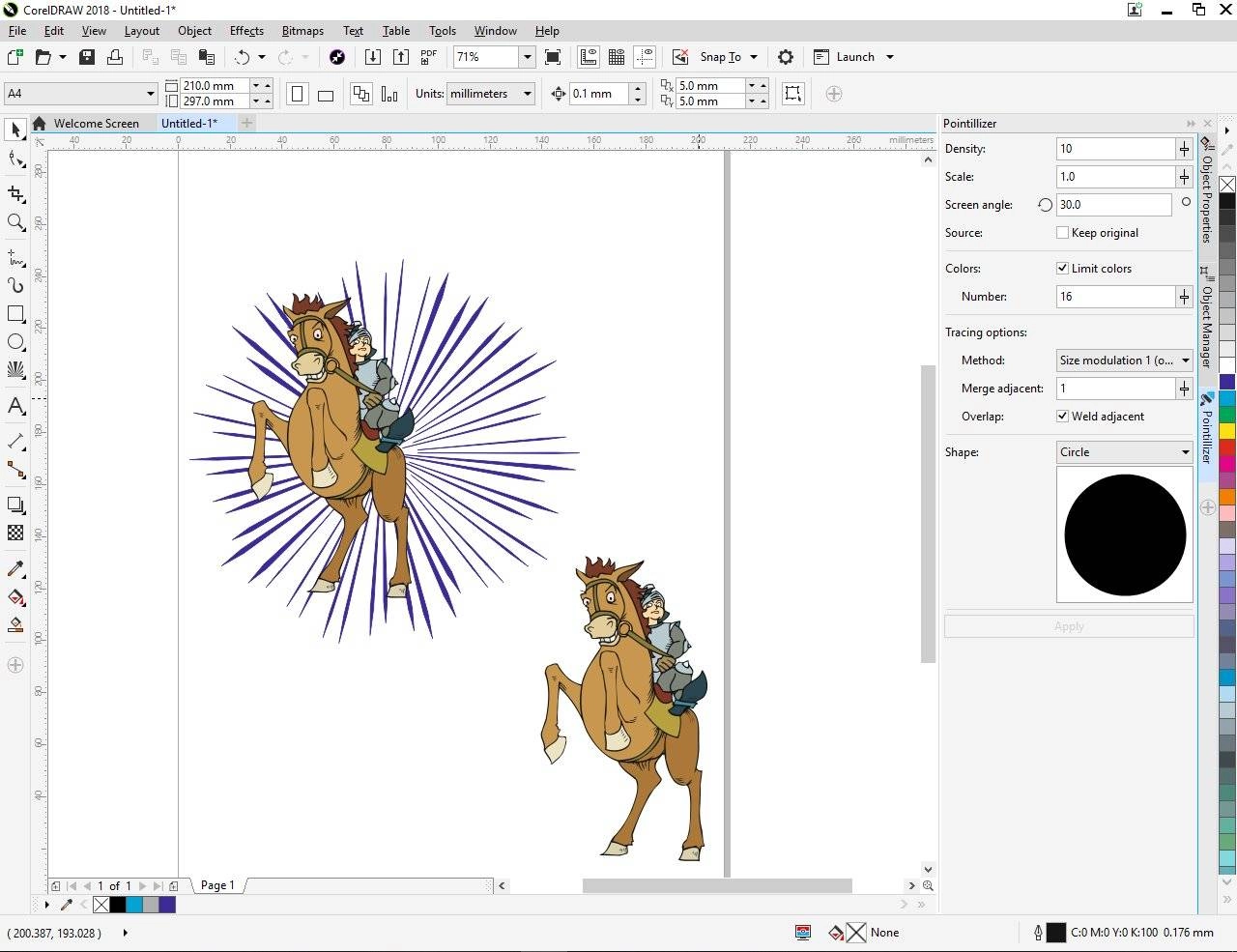Open the zoom level dropdown
1237x952 pixels.
click(528, 57)
